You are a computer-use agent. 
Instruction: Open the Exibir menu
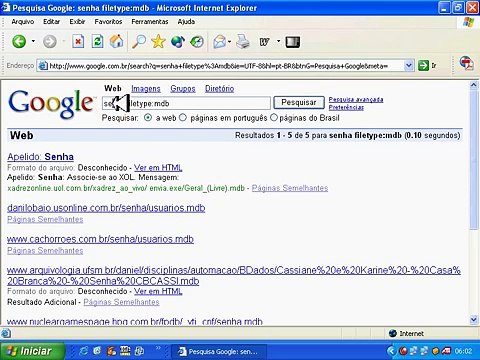pyautogui.click(x=77, y=22)
